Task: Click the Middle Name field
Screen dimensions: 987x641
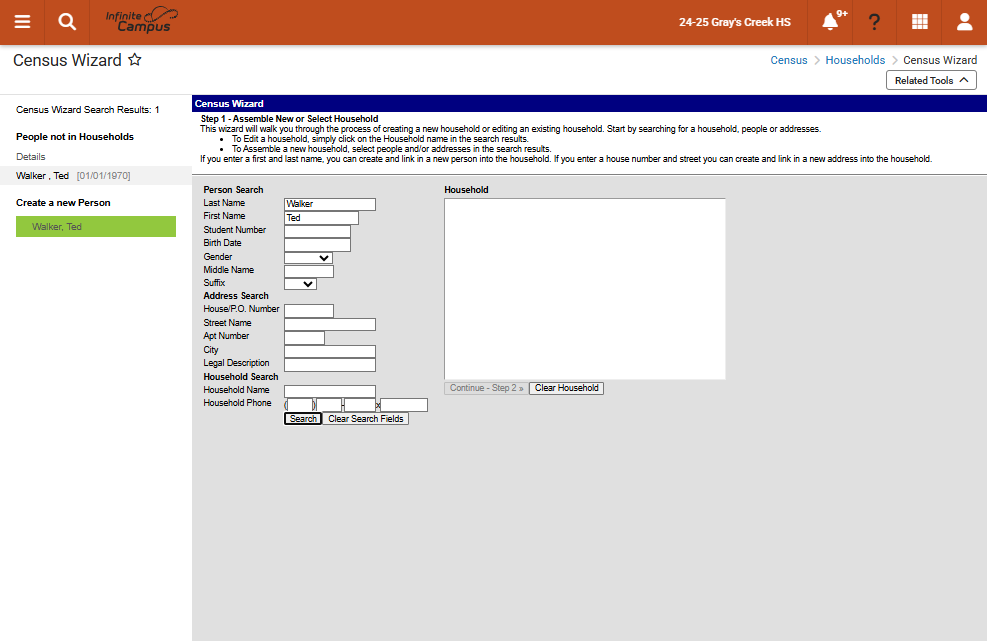Action: coord(309,271)
